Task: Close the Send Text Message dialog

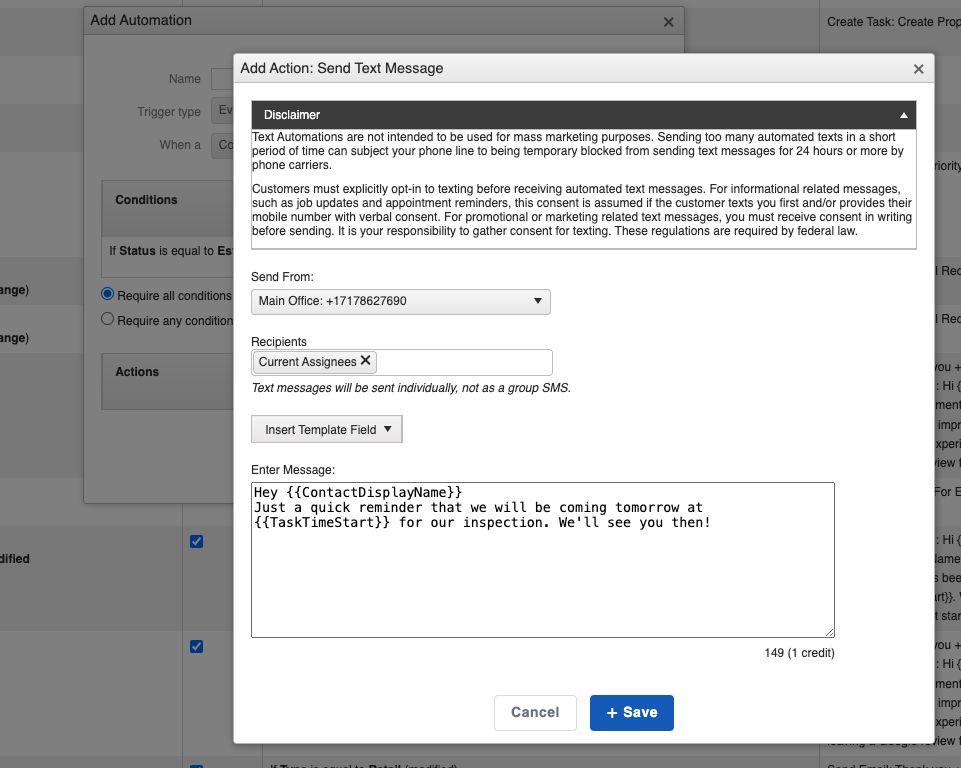Action: click(x=918, y=69)
